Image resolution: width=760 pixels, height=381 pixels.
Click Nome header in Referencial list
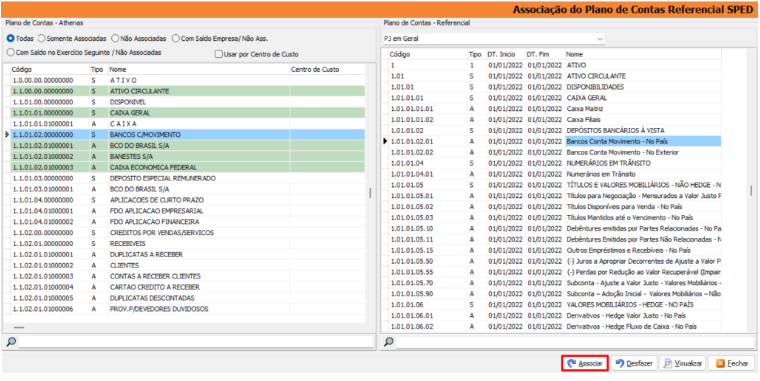tap(643, 54)
